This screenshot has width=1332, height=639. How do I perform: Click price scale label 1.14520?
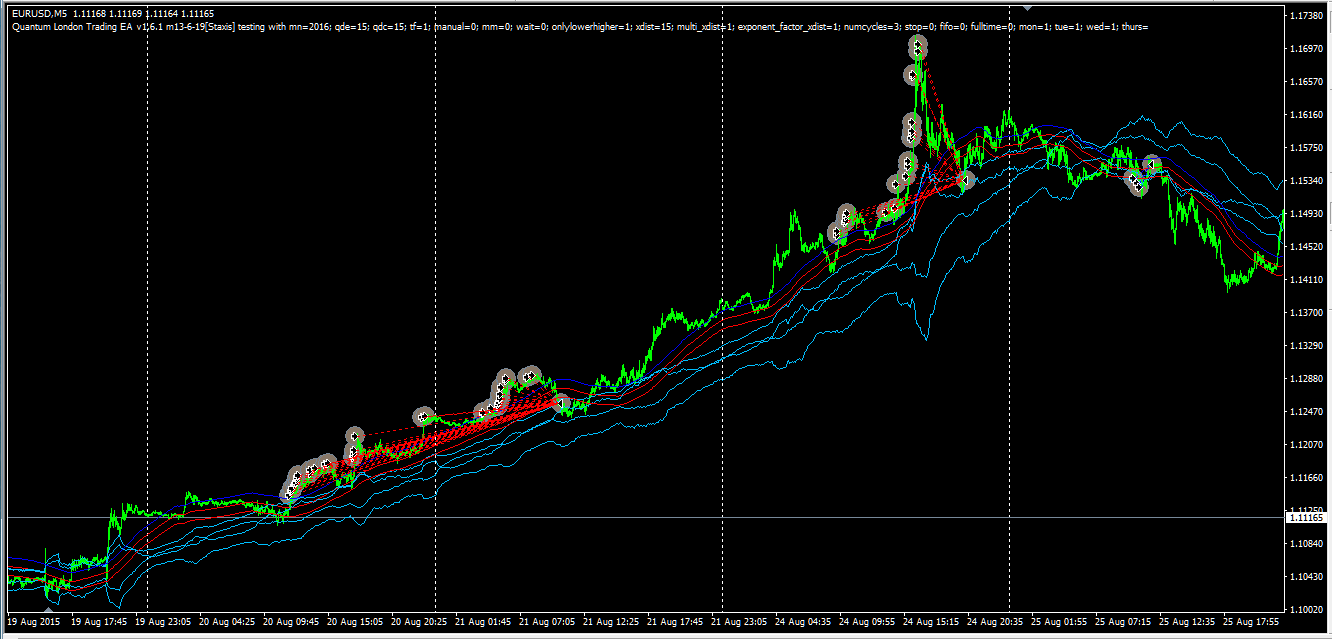click(x=1306, y=248)
